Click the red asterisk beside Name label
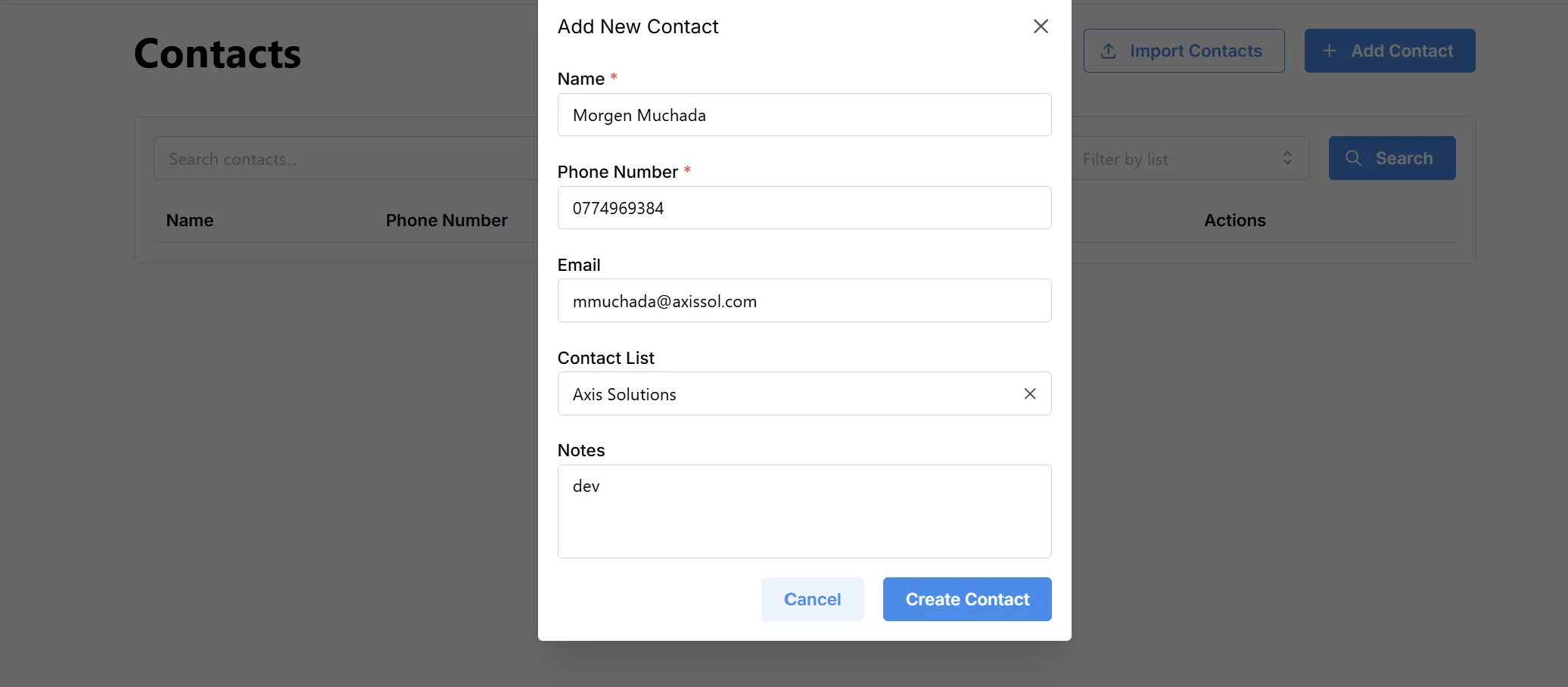Viewport: 1568px width, 687px height. [x=613, y=76]
